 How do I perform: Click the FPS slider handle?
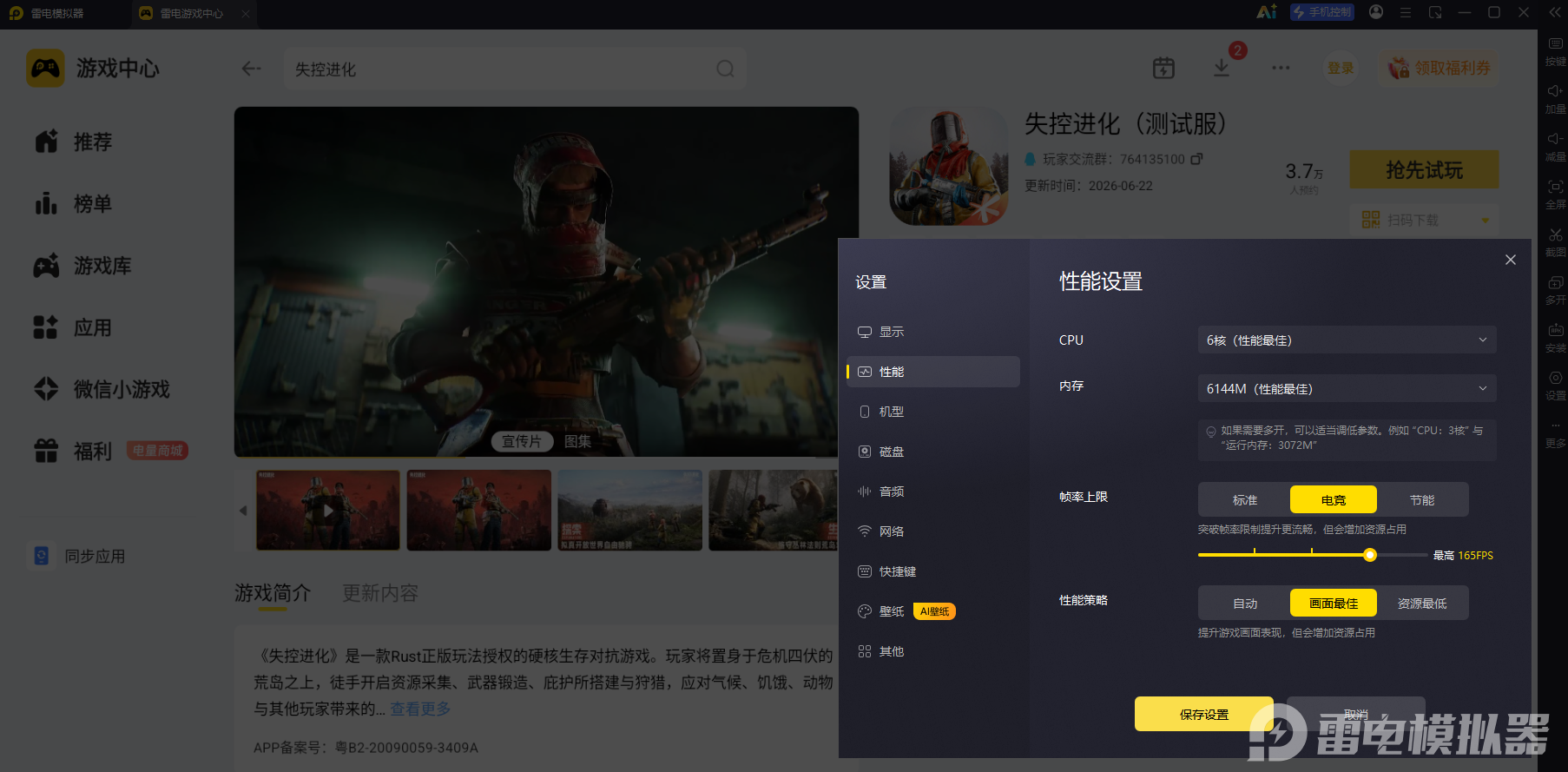(x=1370, y=555)
